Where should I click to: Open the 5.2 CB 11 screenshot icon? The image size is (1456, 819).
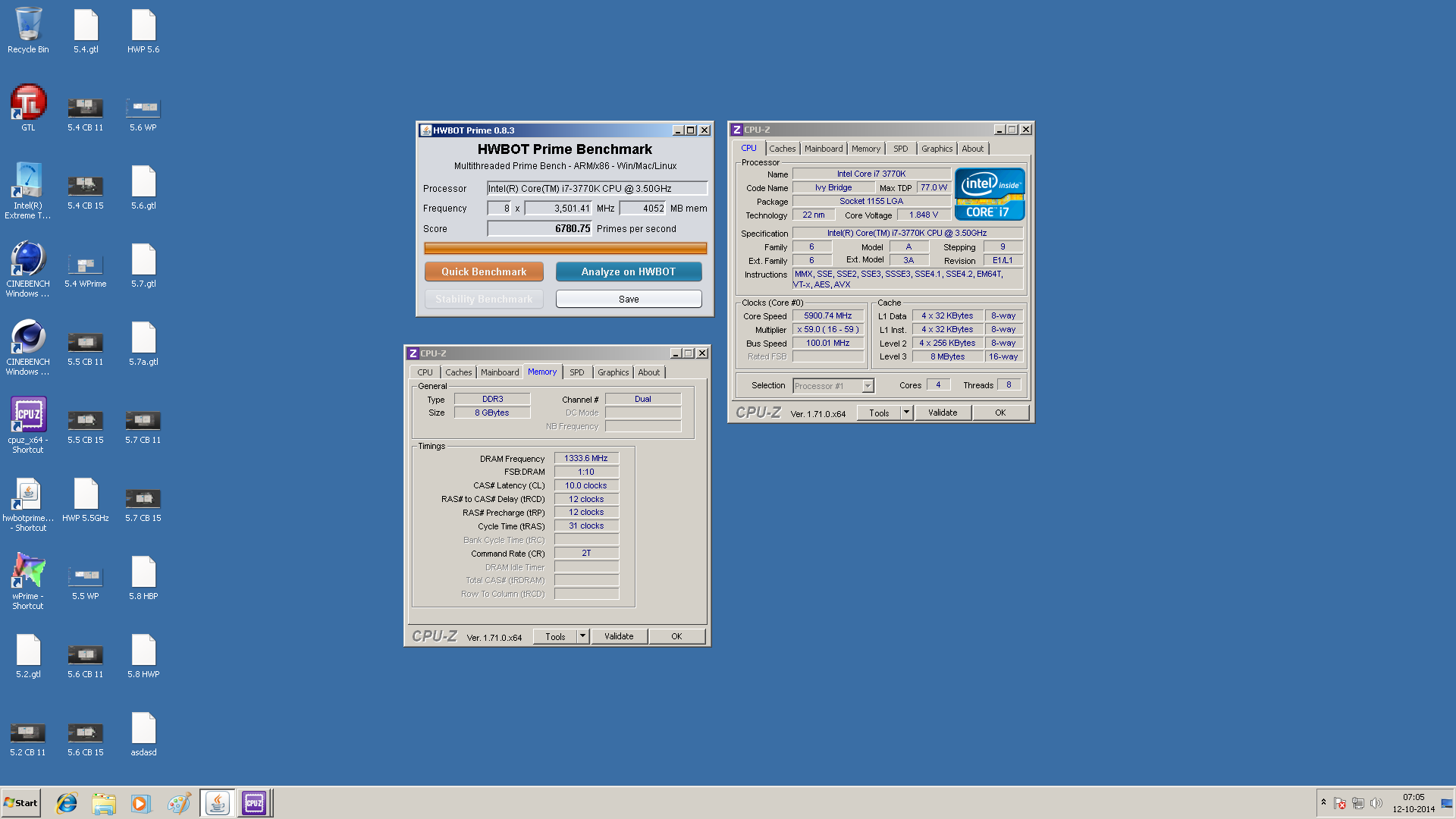point(28,739)
